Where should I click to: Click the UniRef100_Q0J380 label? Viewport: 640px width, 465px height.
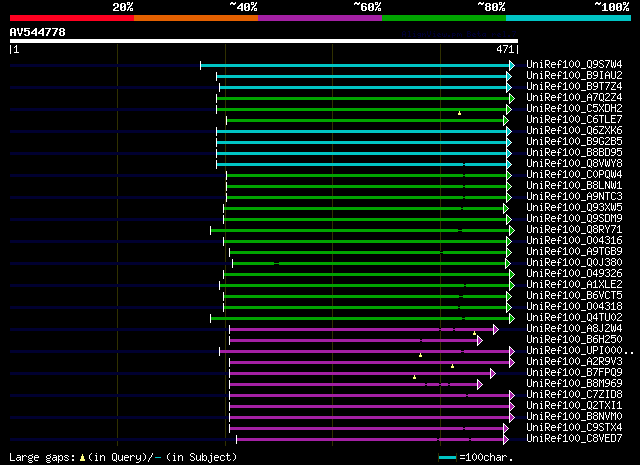coord(574,263)
